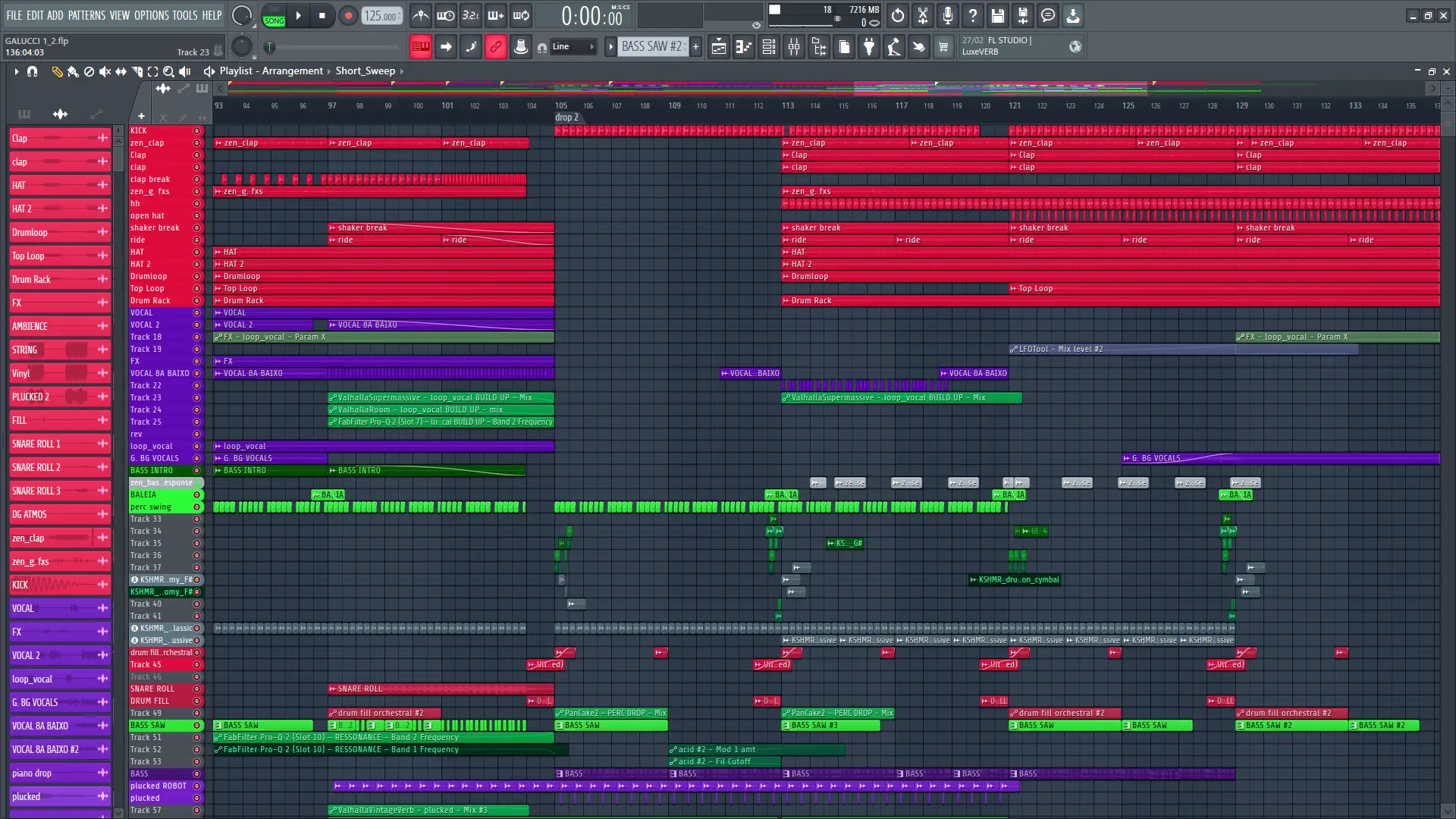
Task: Expand the Short_Sweep breadcrumb arrow
Action: [402, 71]
